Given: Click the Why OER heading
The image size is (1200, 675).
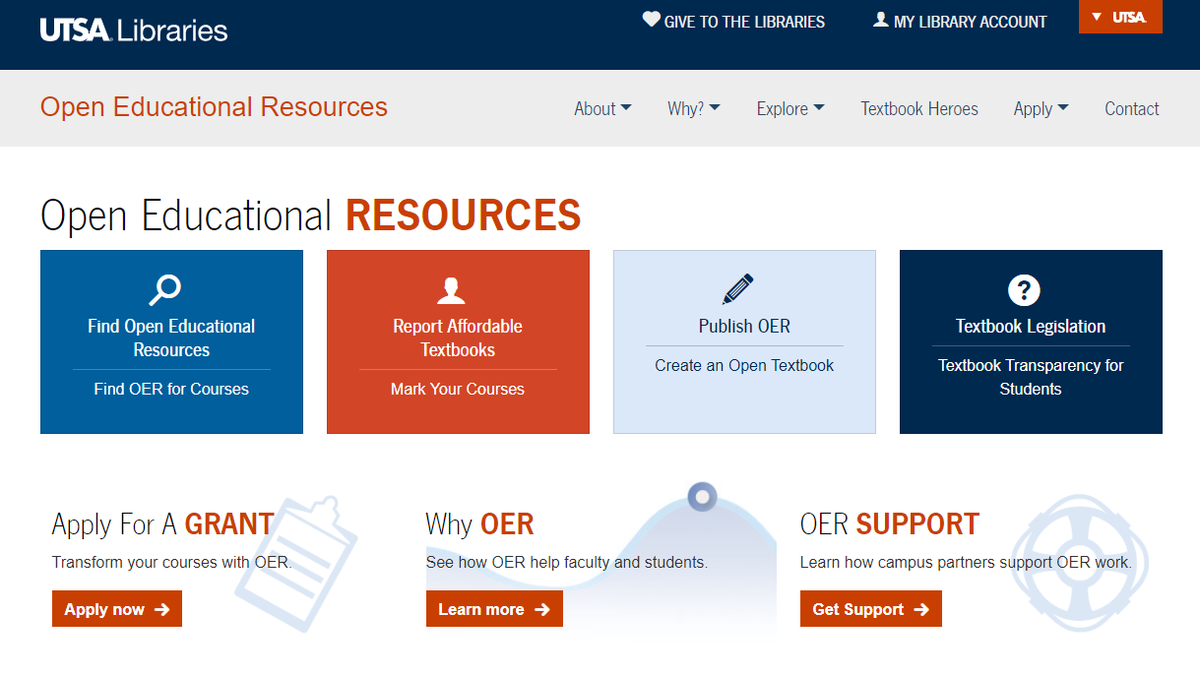Looking at the screenshot, I should click(x=480, y=524).
